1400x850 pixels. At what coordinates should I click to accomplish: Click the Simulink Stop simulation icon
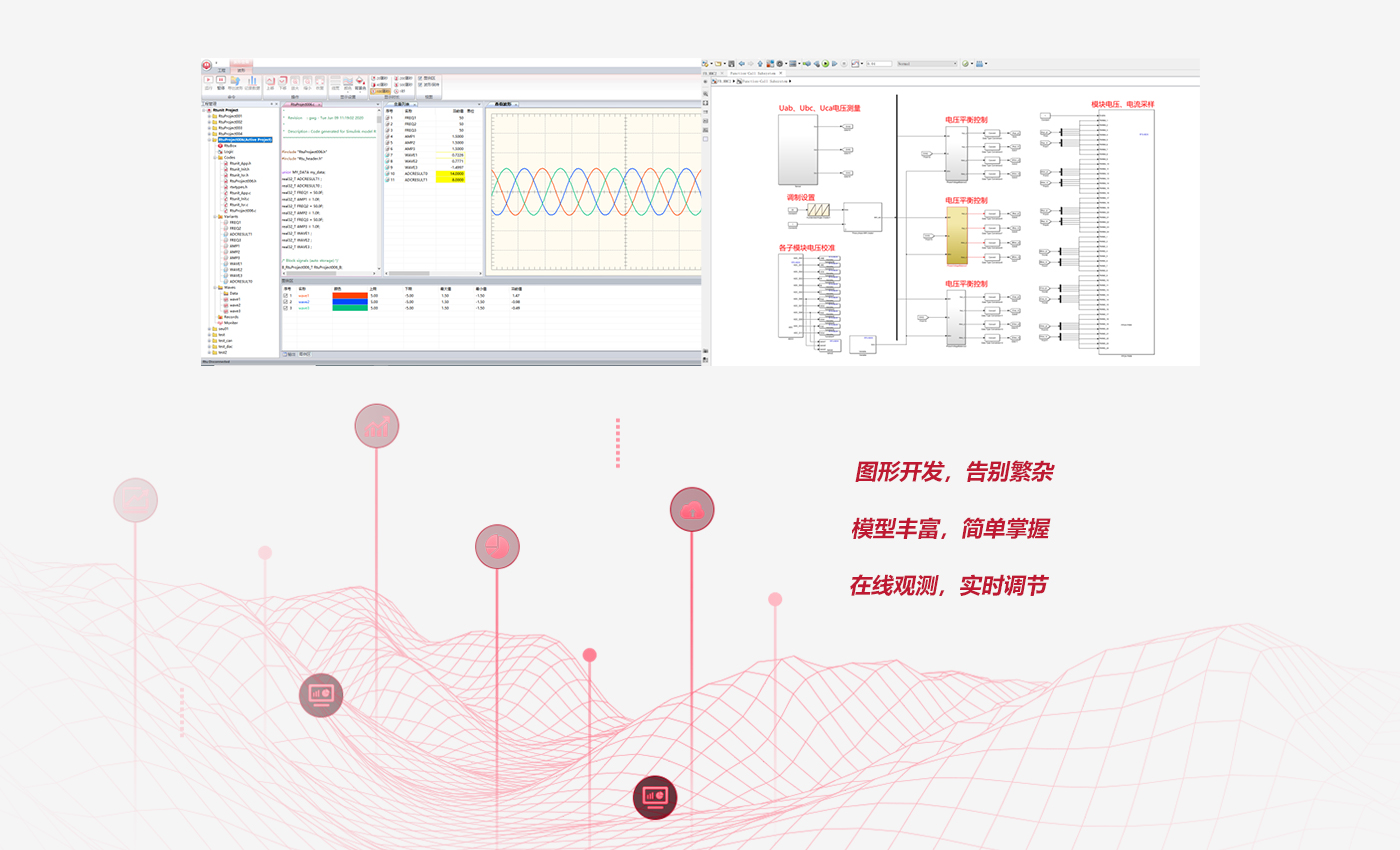844,64
